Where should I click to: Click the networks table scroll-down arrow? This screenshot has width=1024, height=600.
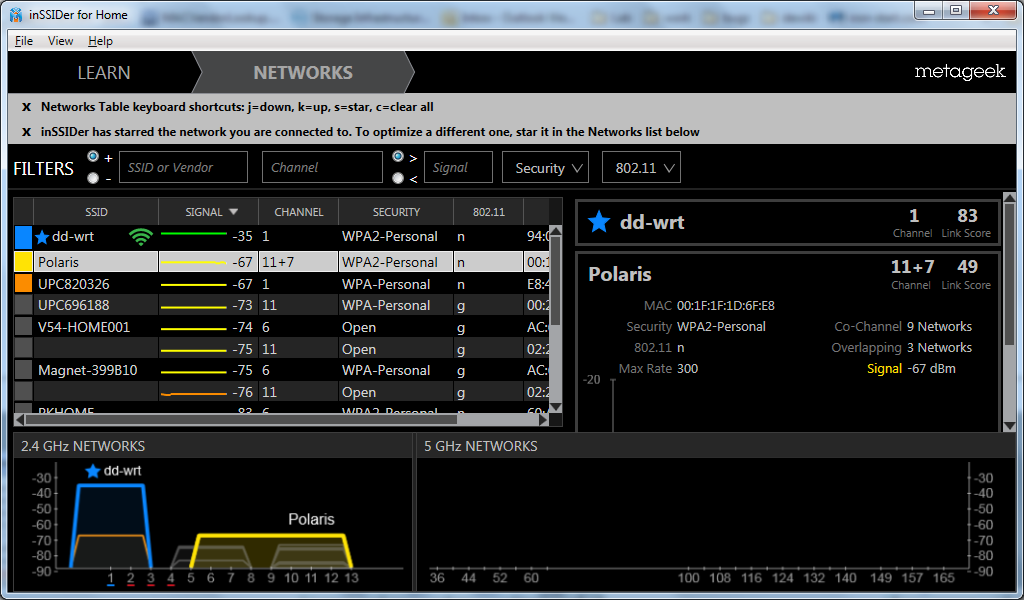[x=556, y=407]
